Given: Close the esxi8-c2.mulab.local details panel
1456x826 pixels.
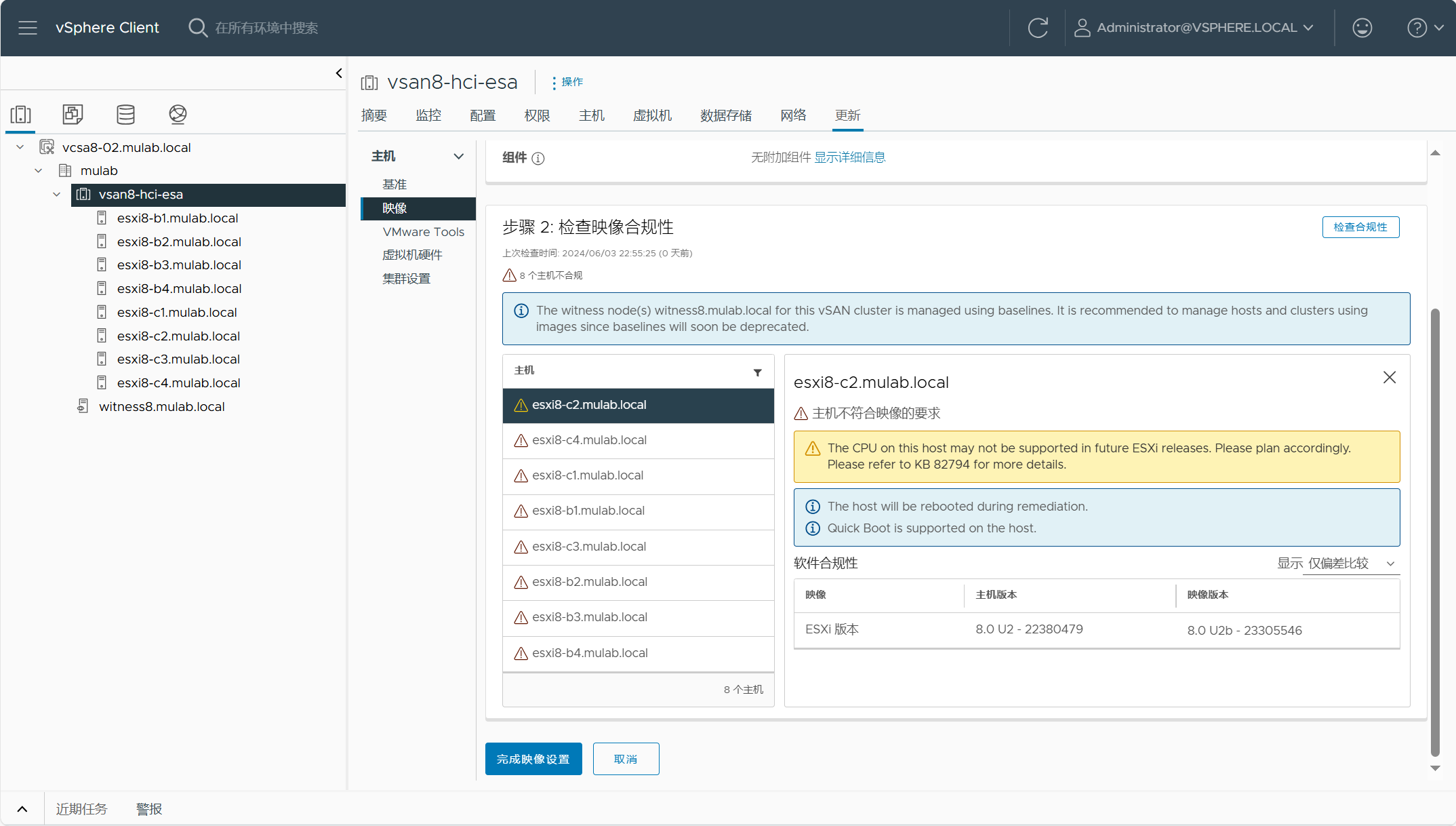Looking at the screenshot, I should 1390,378.
